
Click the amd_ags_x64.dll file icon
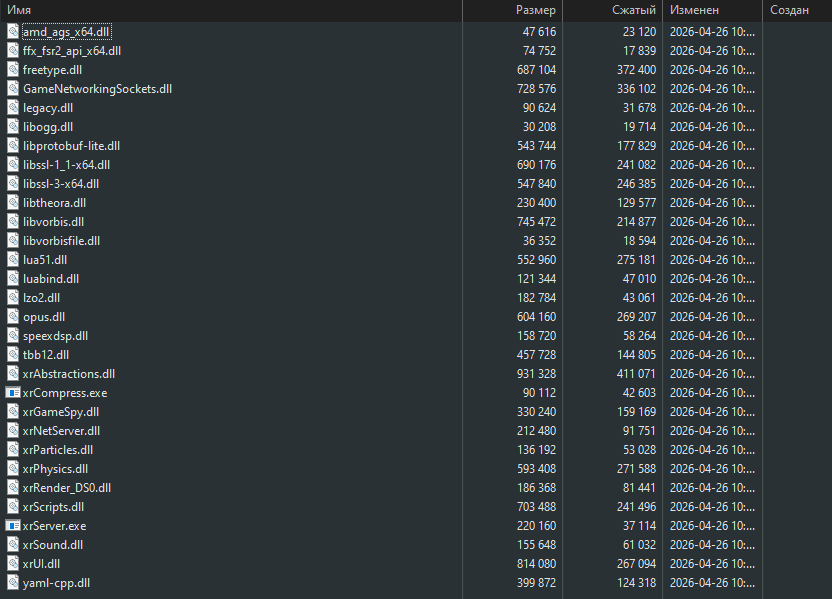click(x=13, y=32)
